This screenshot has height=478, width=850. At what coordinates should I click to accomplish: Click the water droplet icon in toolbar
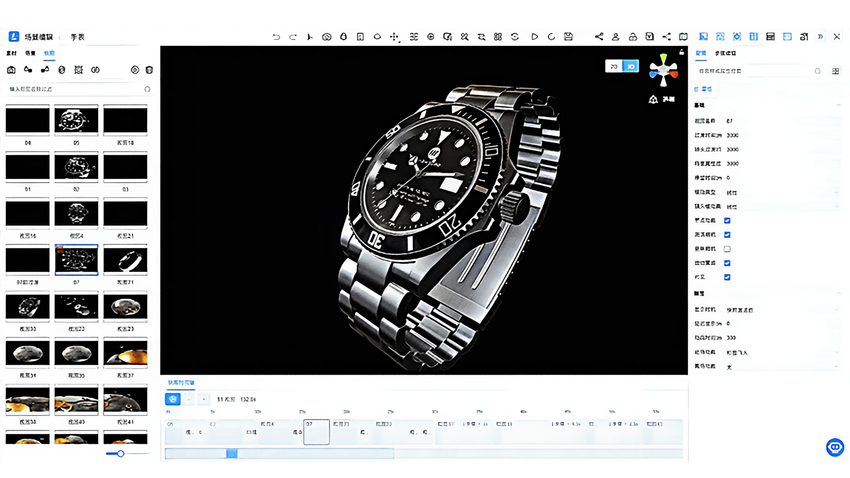(x=343, y=37)
